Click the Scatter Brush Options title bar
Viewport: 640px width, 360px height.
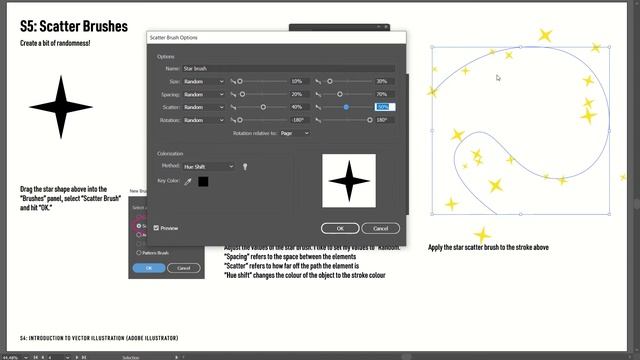click(276, 38)
